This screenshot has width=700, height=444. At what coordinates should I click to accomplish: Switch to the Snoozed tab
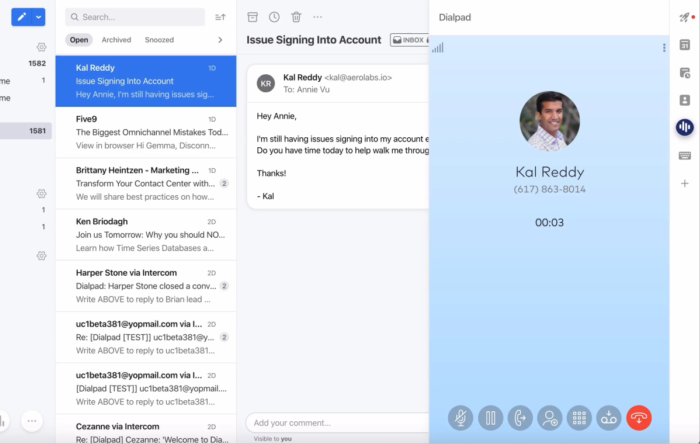point(159,40)
